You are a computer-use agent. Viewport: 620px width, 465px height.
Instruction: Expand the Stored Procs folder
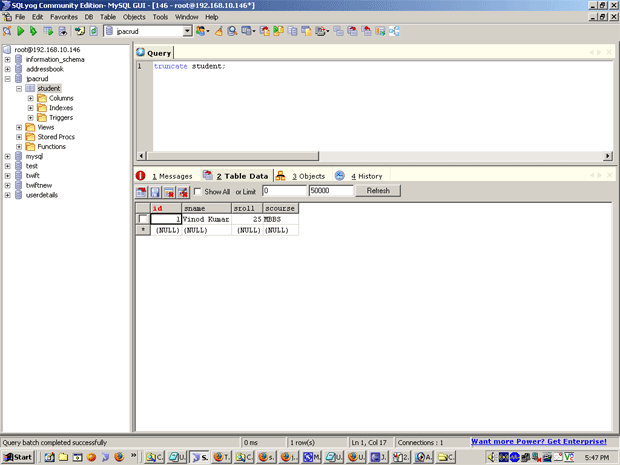[x=19, y=137]
